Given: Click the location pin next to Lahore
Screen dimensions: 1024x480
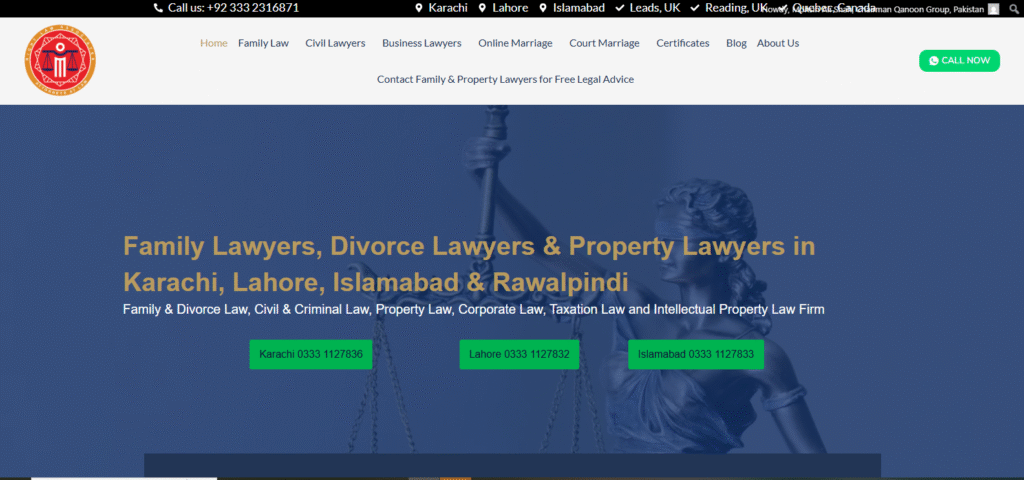Looking at the screenshot, I should 482,8.
